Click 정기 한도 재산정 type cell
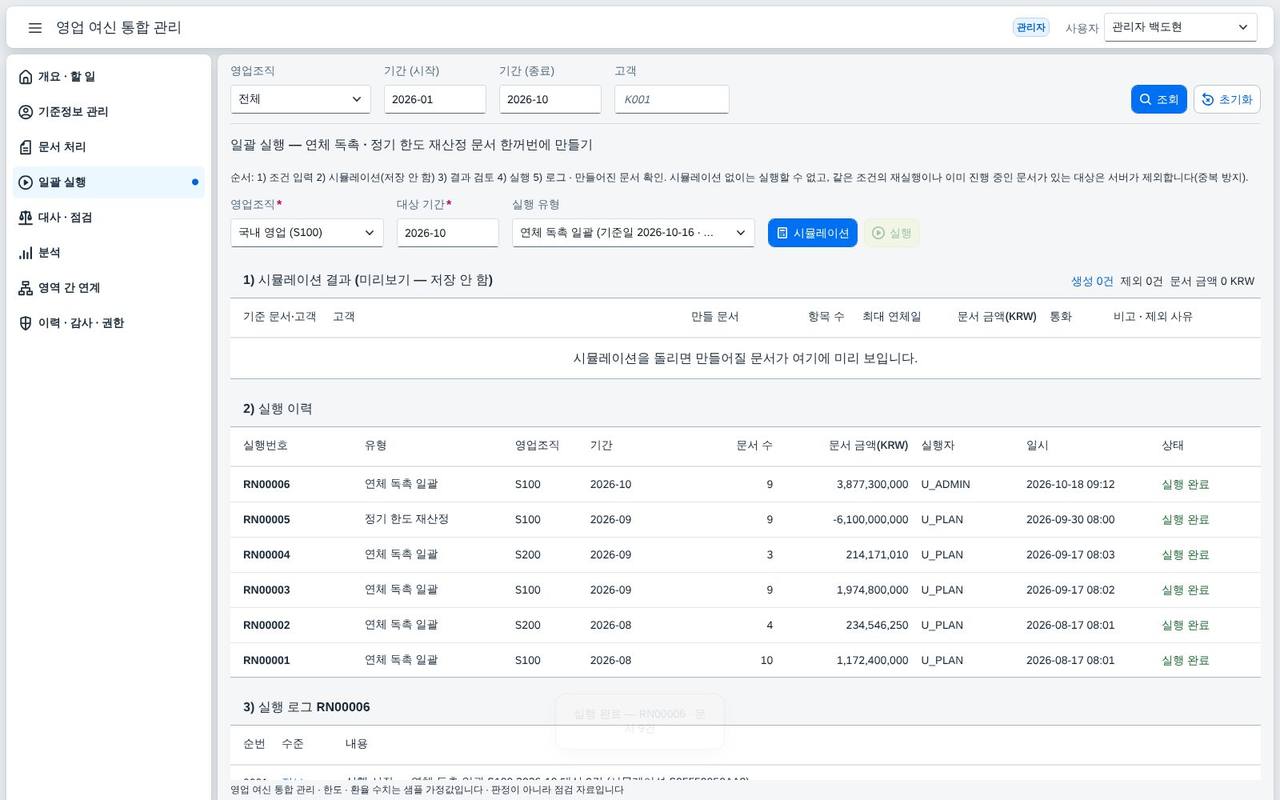 pos(407,519)
